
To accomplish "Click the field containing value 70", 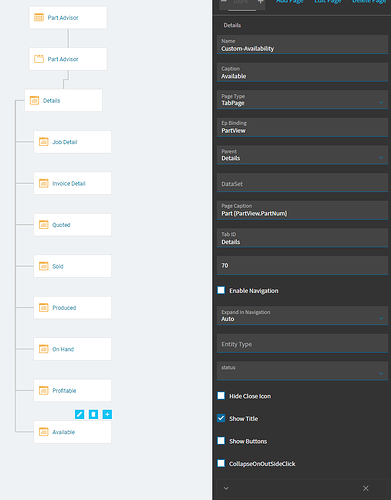I will point(302,265).
